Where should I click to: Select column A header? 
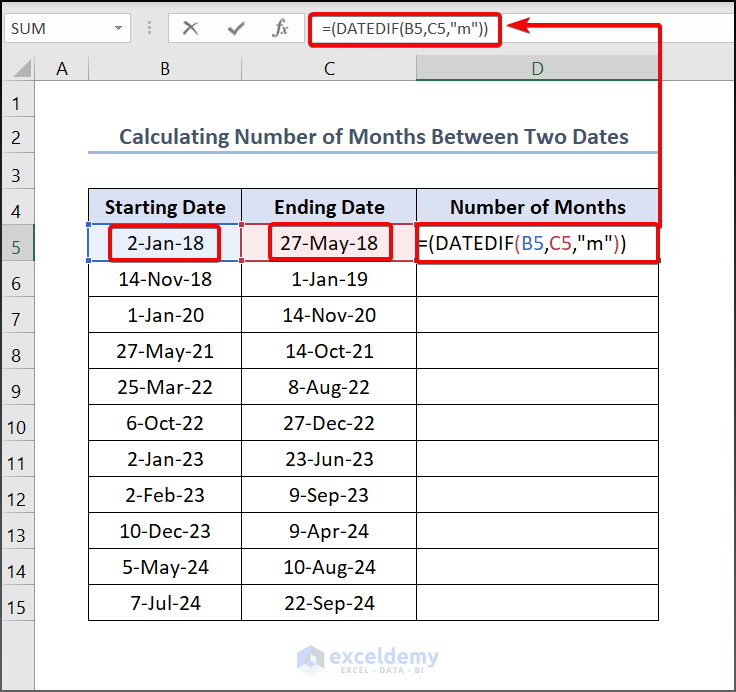61,69
